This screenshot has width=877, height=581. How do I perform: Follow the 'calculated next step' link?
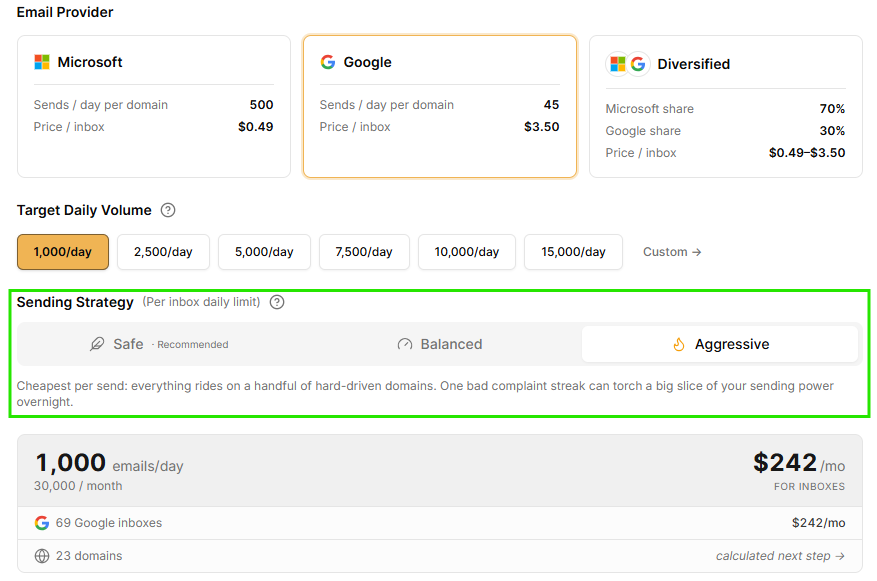[x=780, y=556]
